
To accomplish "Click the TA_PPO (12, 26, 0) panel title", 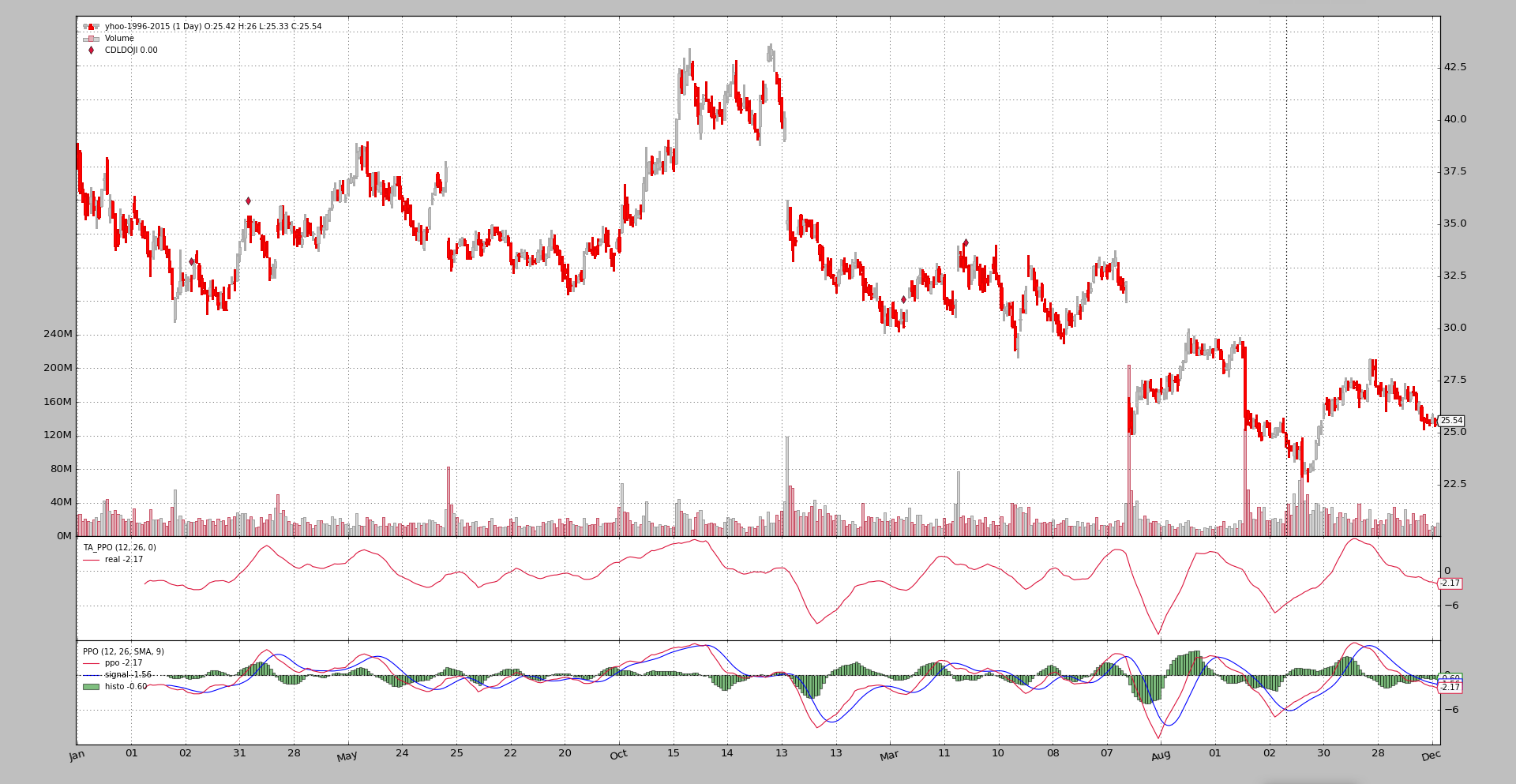I will pyautogui.click(x=120, y=548).
